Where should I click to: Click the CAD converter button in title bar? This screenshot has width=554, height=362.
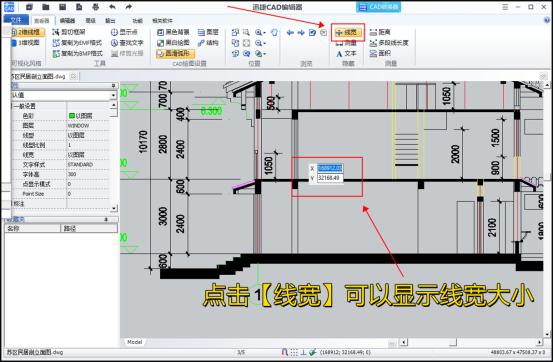[378, 7]
